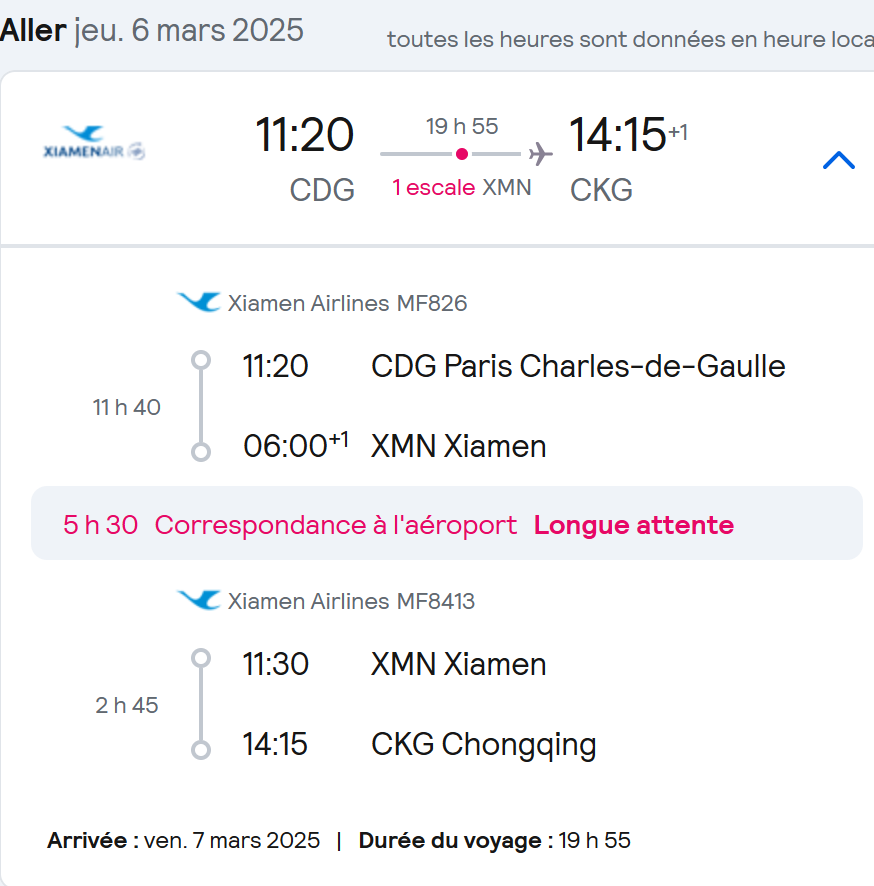
Task: Select the '1 escale XMN' label
Action: 462,188
